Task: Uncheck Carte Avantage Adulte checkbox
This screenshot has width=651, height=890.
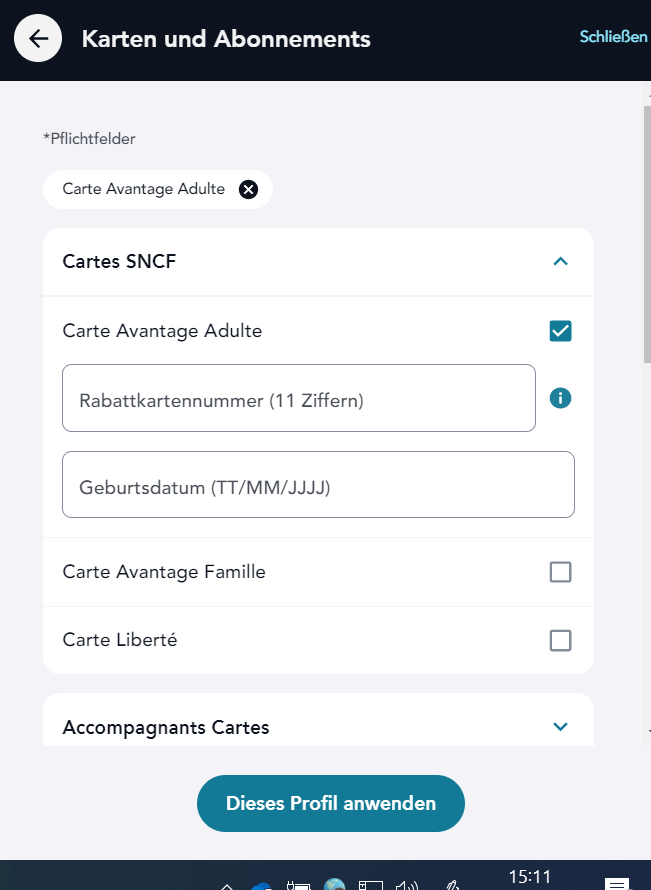Action: tap(561, 331)
